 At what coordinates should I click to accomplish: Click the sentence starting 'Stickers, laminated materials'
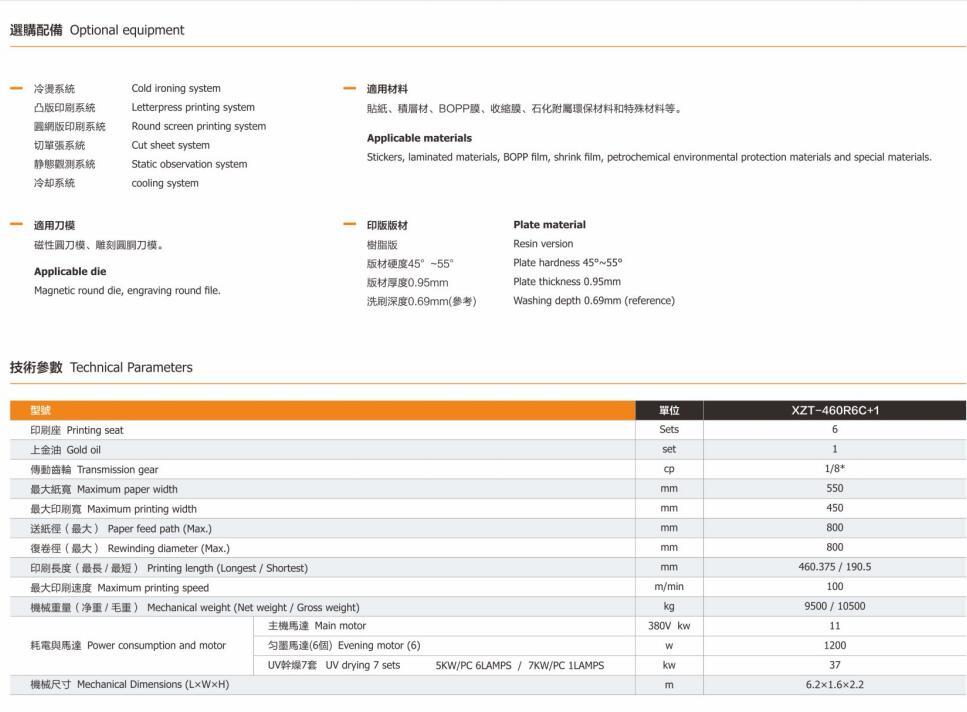[x=649, y=157]
